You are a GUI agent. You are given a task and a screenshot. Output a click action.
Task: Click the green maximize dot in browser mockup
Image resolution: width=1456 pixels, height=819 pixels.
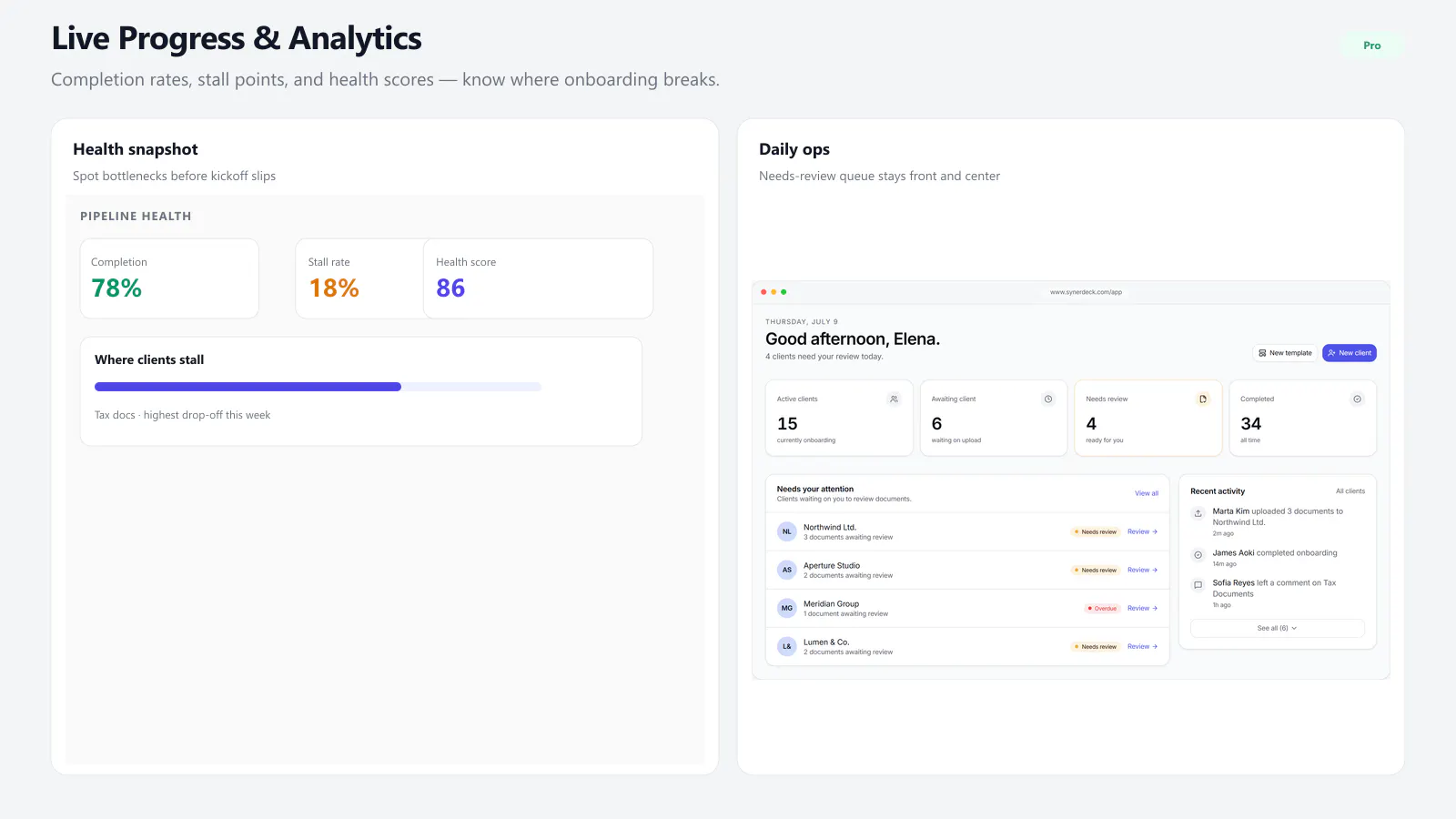784,292
